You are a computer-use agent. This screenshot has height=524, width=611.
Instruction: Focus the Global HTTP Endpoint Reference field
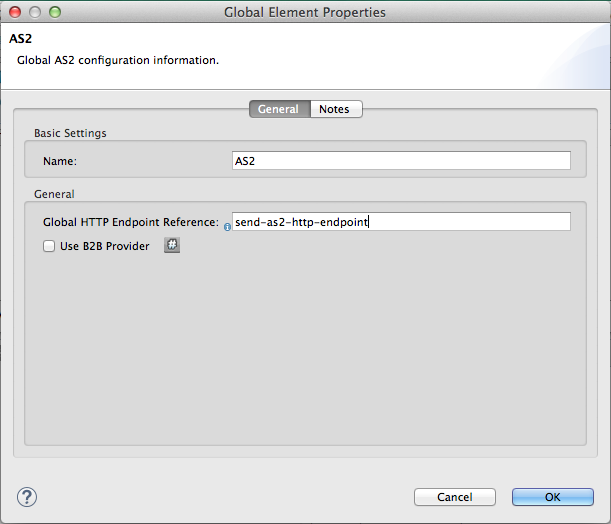click(400, 222)
